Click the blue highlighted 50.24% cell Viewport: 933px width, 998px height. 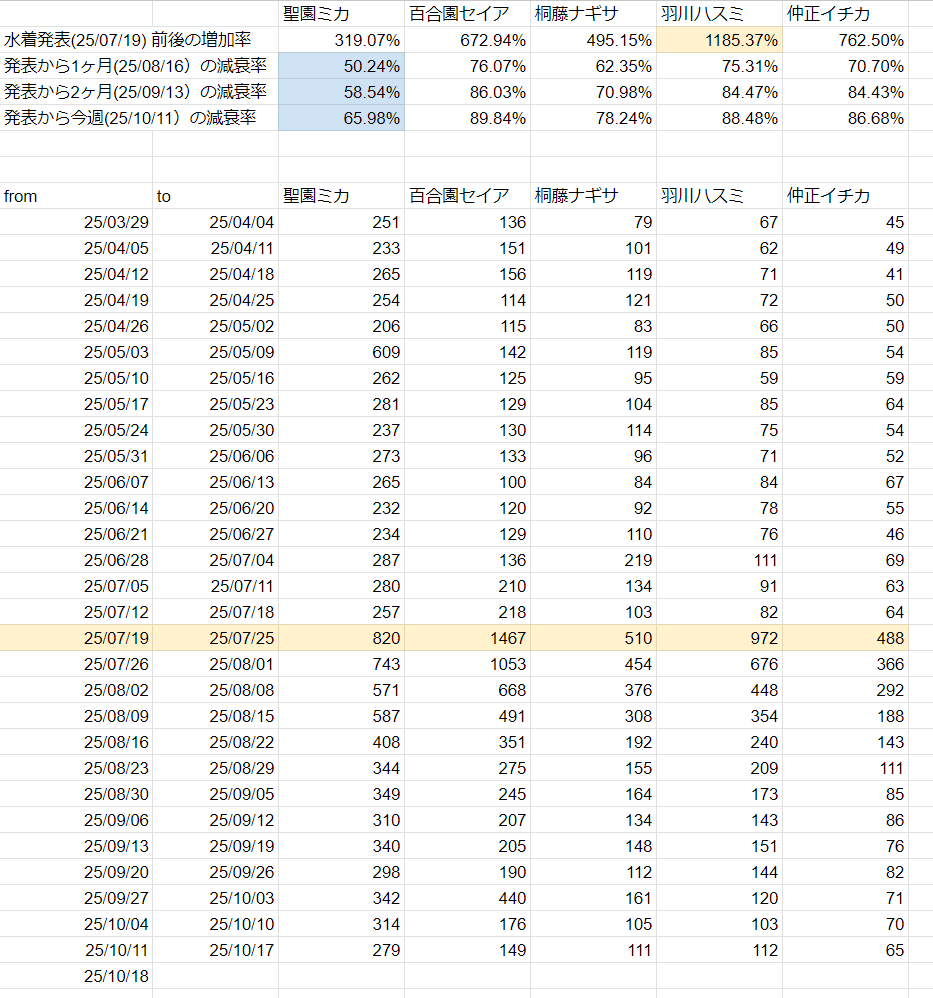[341, 66]
